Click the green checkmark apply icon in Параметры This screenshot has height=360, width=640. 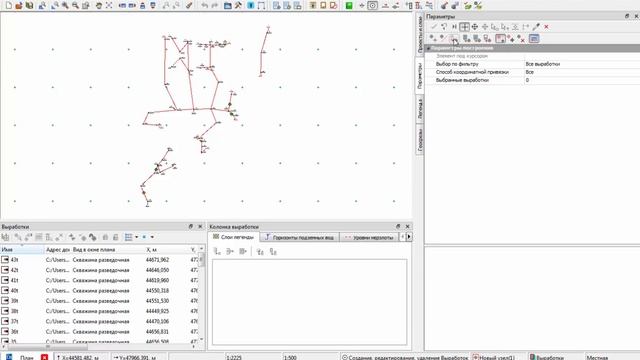pyautogui.click(x=433, y=27)
